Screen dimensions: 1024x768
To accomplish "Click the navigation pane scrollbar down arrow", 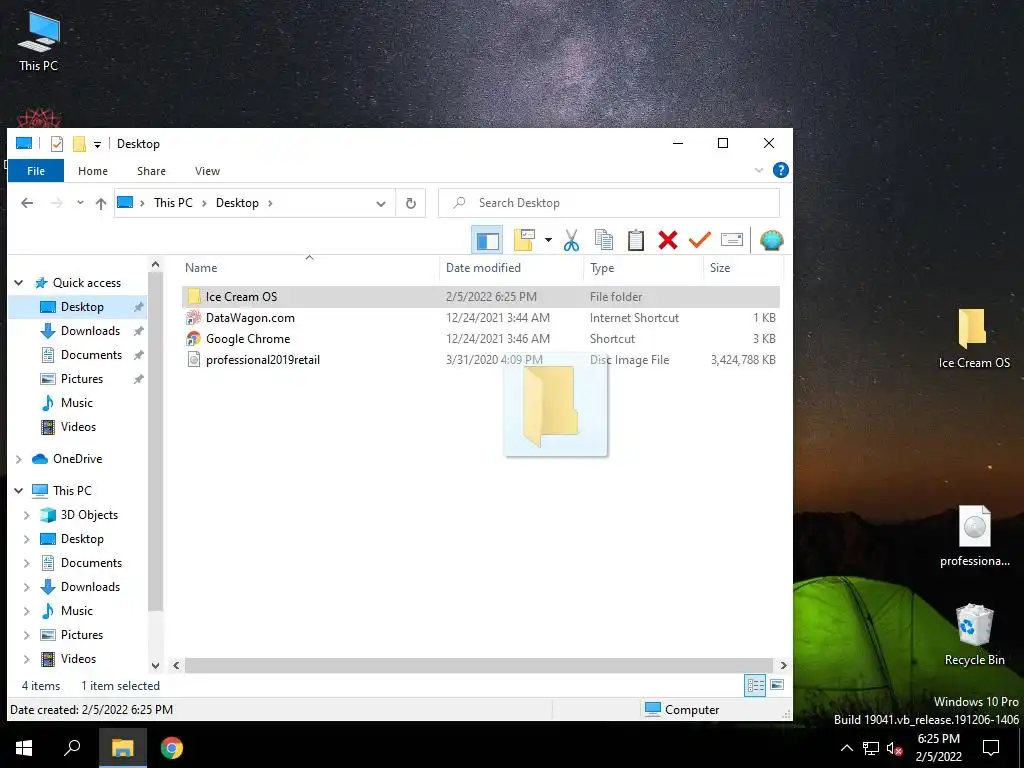I will click(x=155, y=665).
